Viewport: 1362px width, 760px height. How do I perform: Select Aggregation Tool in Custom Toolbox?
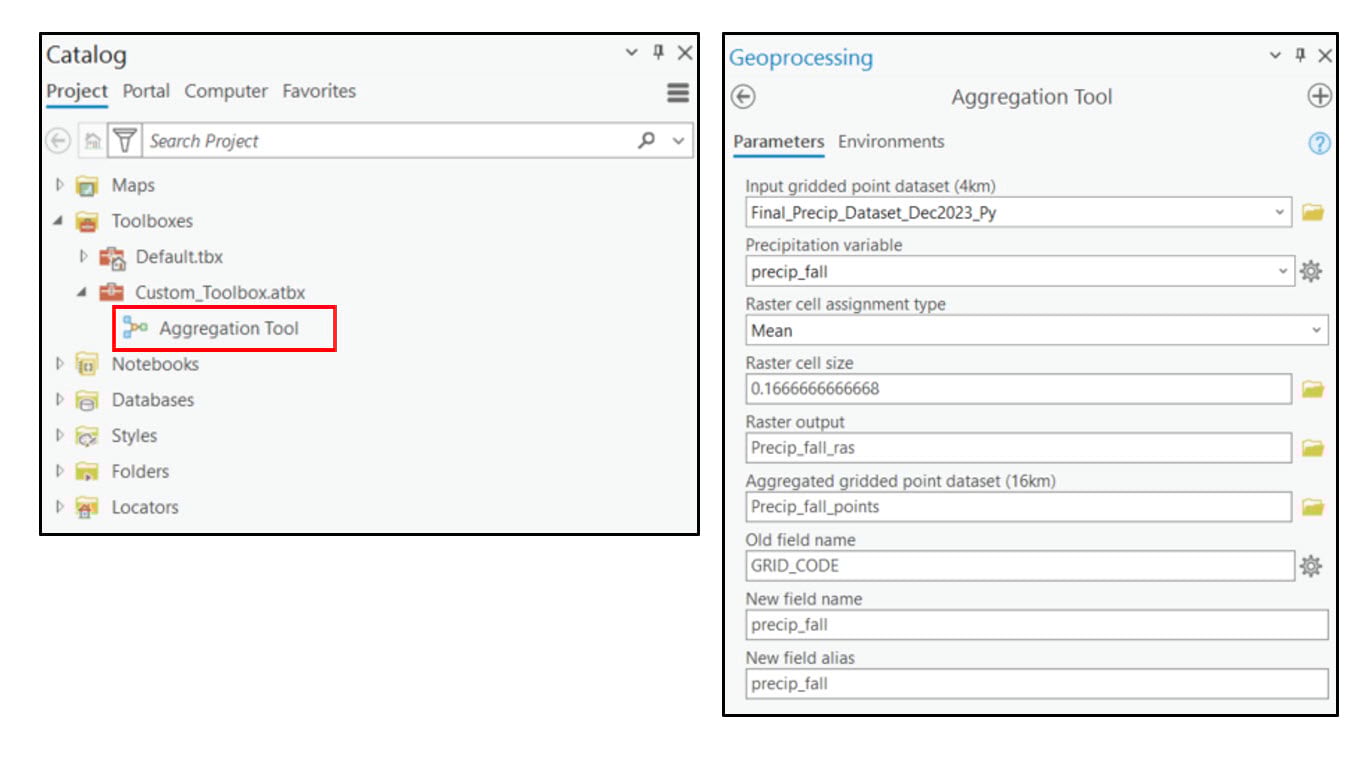[x=228, y=328]
